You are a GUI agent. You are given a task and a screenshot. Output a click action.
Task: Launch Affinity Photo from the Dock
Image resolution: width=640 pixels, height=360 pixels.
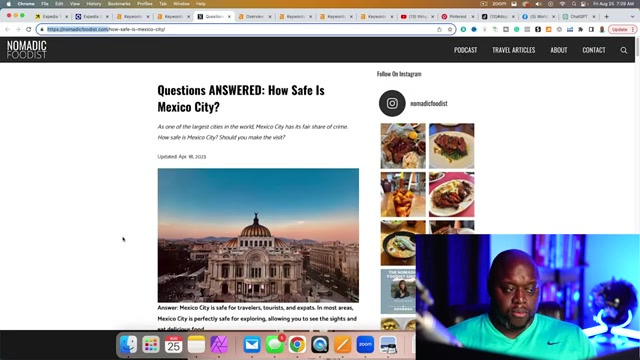pyautogui.click(x=219, y=345)
